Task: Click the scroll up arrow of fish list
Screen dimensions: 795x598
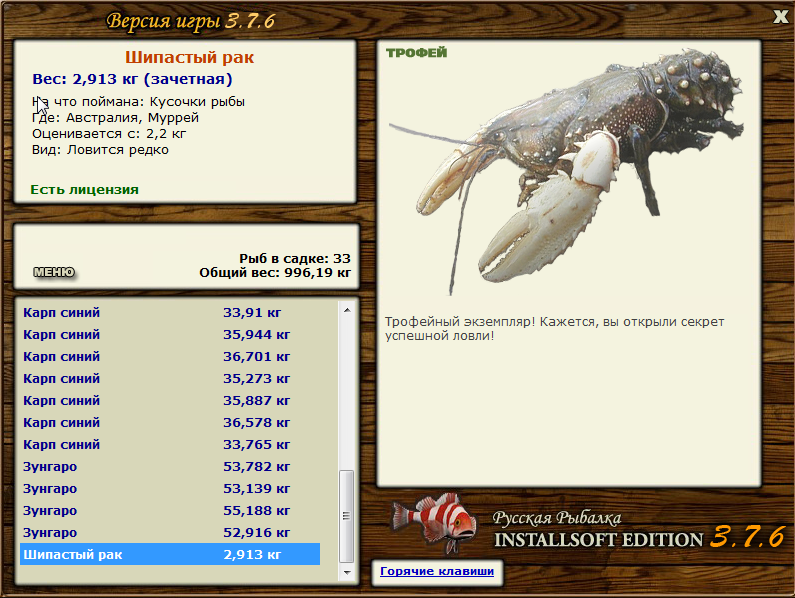Action: click(x=347, y=310)
